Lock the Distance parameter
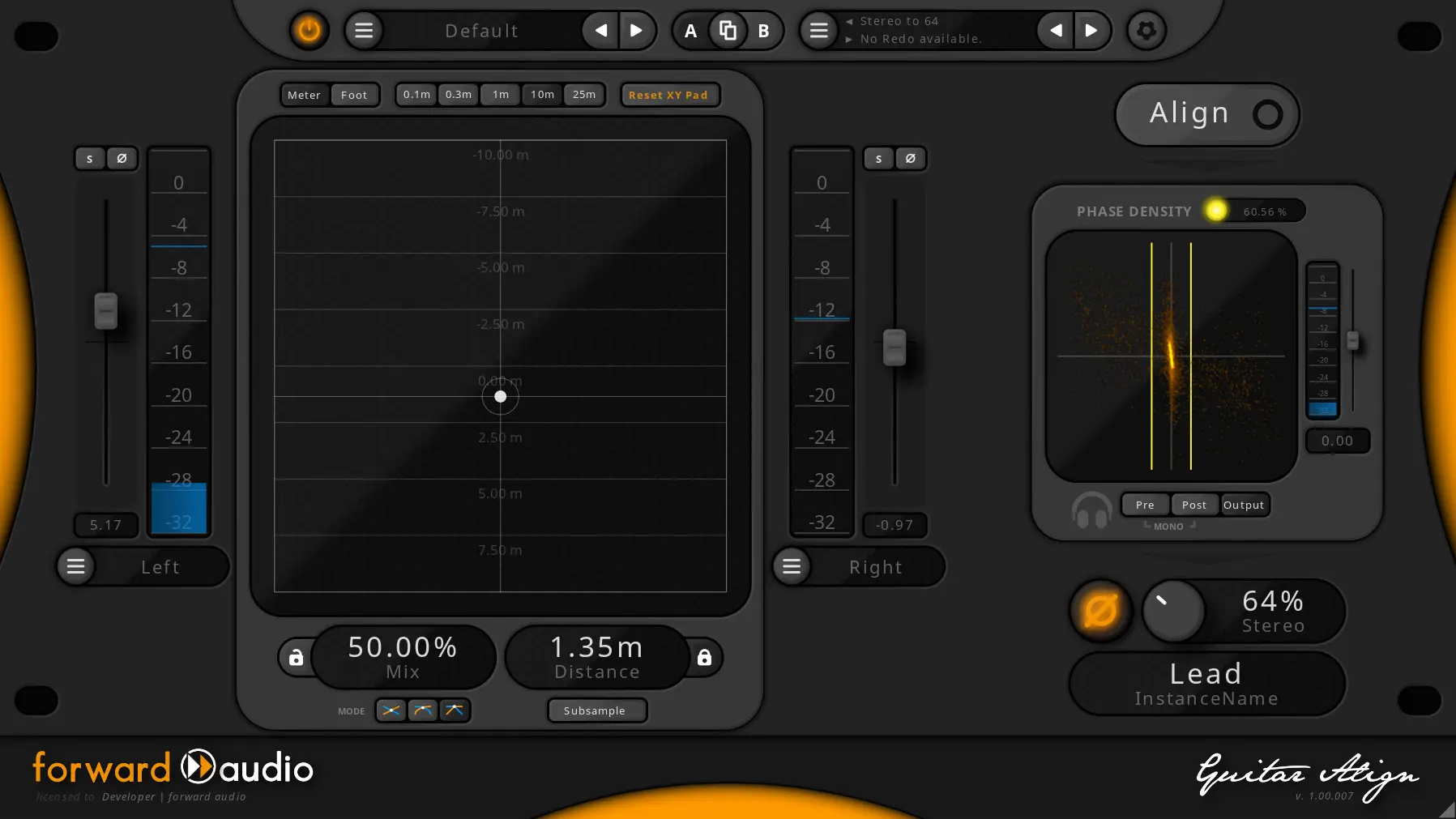This screenshot has width=1456, height=819. pyautogui.click(x=704, y=657)
